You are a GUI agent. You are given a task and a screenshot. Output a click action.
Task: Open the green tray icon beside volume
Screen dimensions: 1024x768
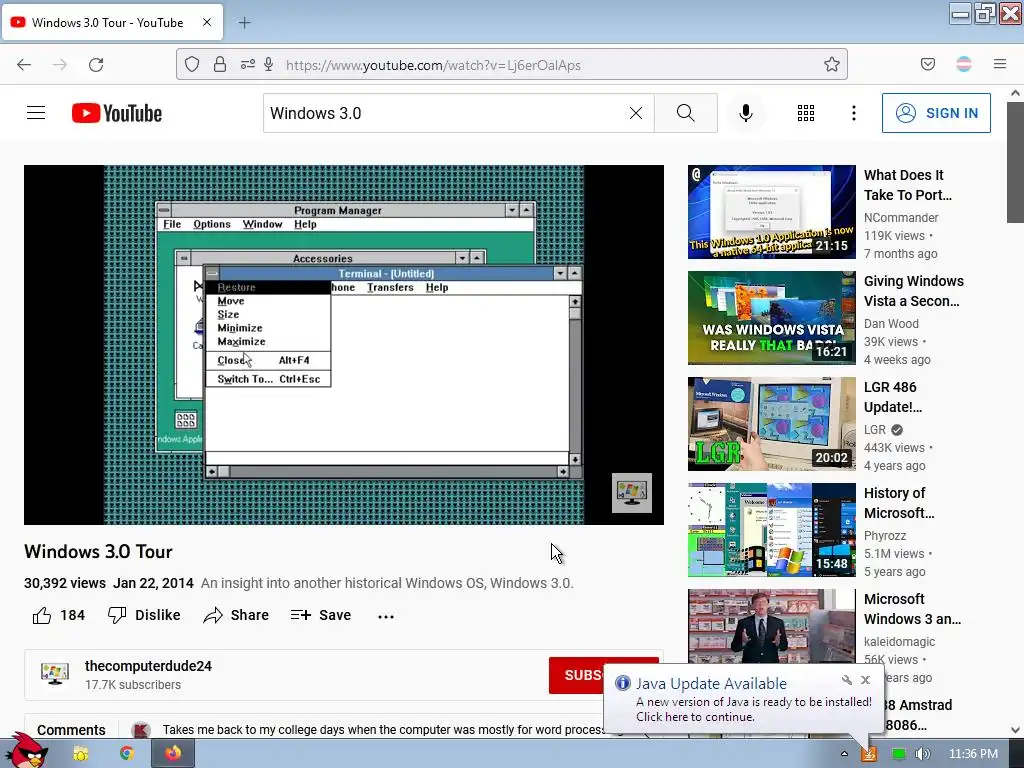(x=899, y=754)
